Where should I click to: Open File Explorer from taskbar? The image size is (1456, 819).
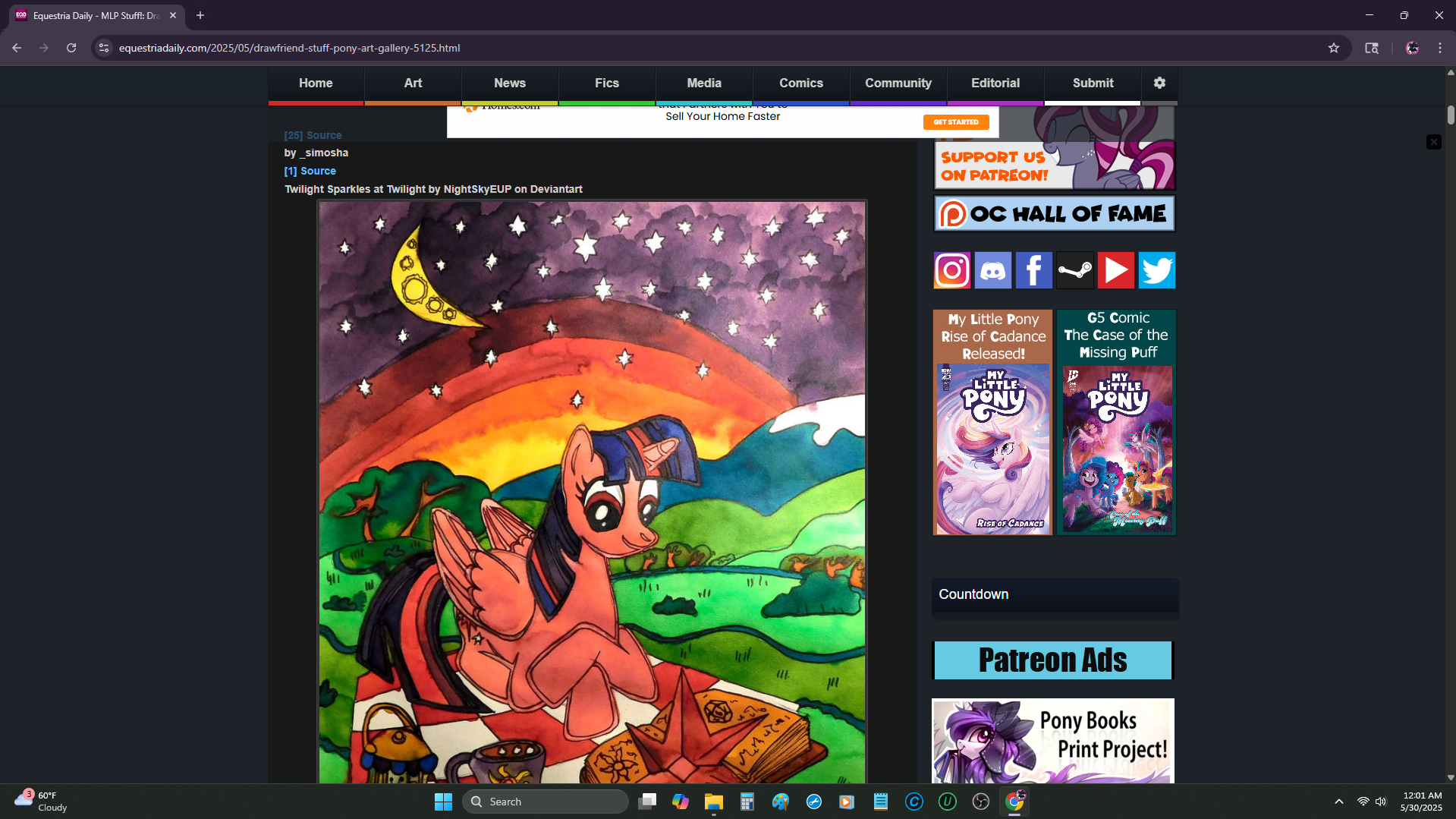[x=714, y=802]
